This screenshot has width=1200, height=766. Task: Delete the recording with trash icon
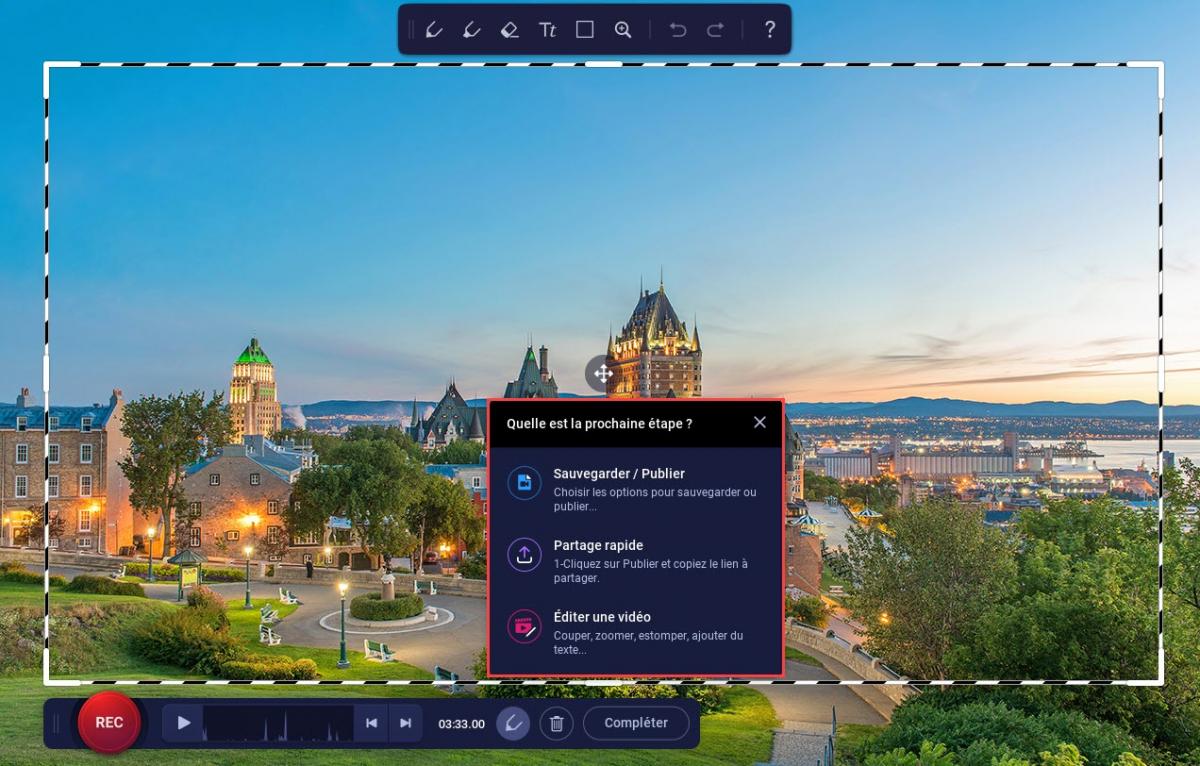click(x=556, y=723)
